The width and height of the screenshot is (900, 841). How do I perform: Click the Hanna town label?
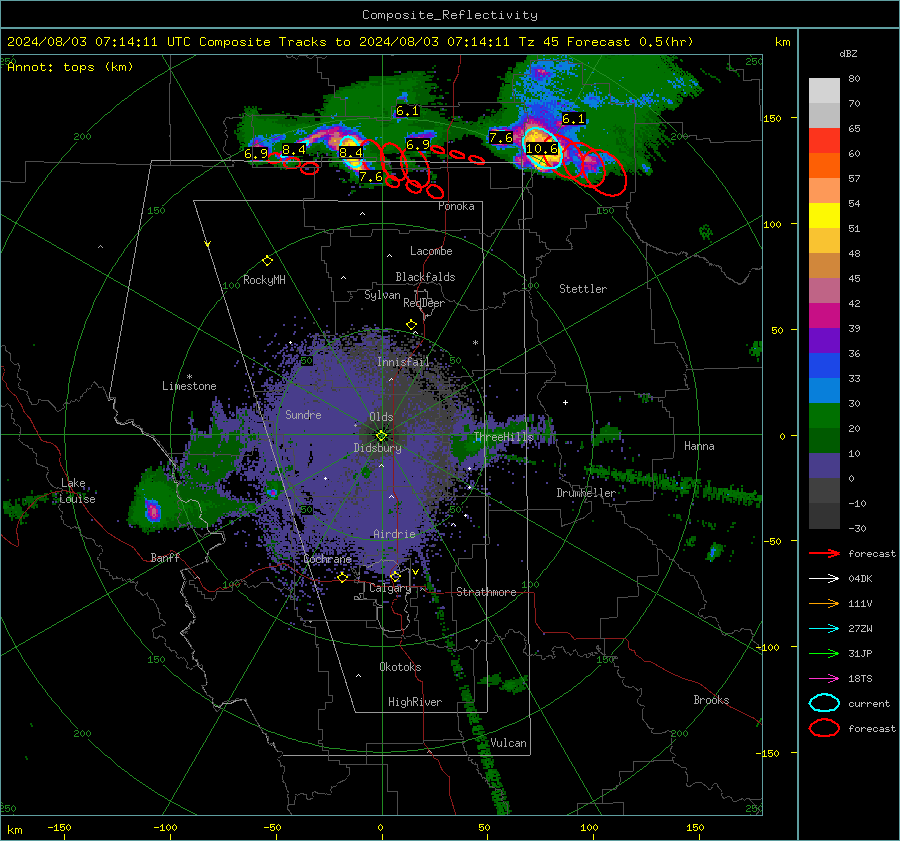[x=699, y=446]
